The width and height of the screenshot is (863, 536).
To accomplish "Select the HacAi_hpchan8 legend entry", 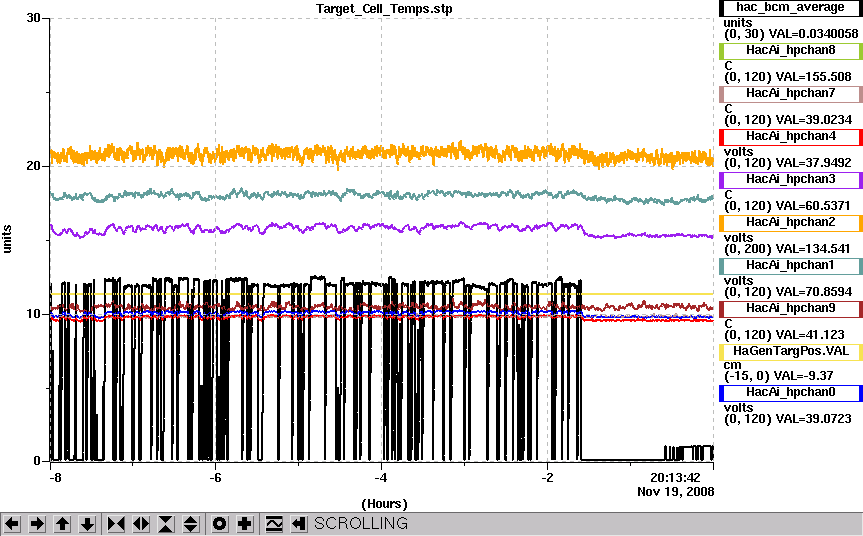I will 790,51.
